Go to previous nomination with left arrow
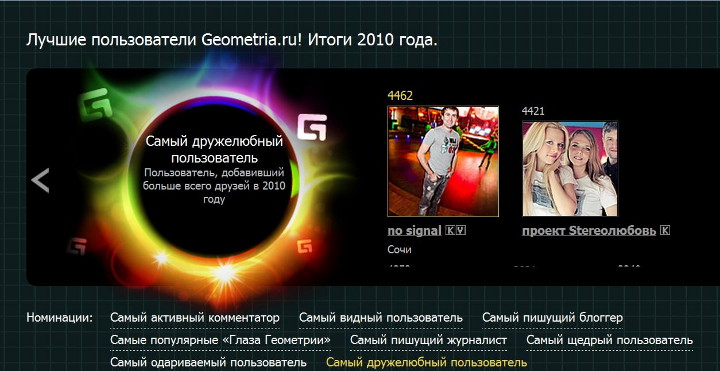 click(40, 180)
